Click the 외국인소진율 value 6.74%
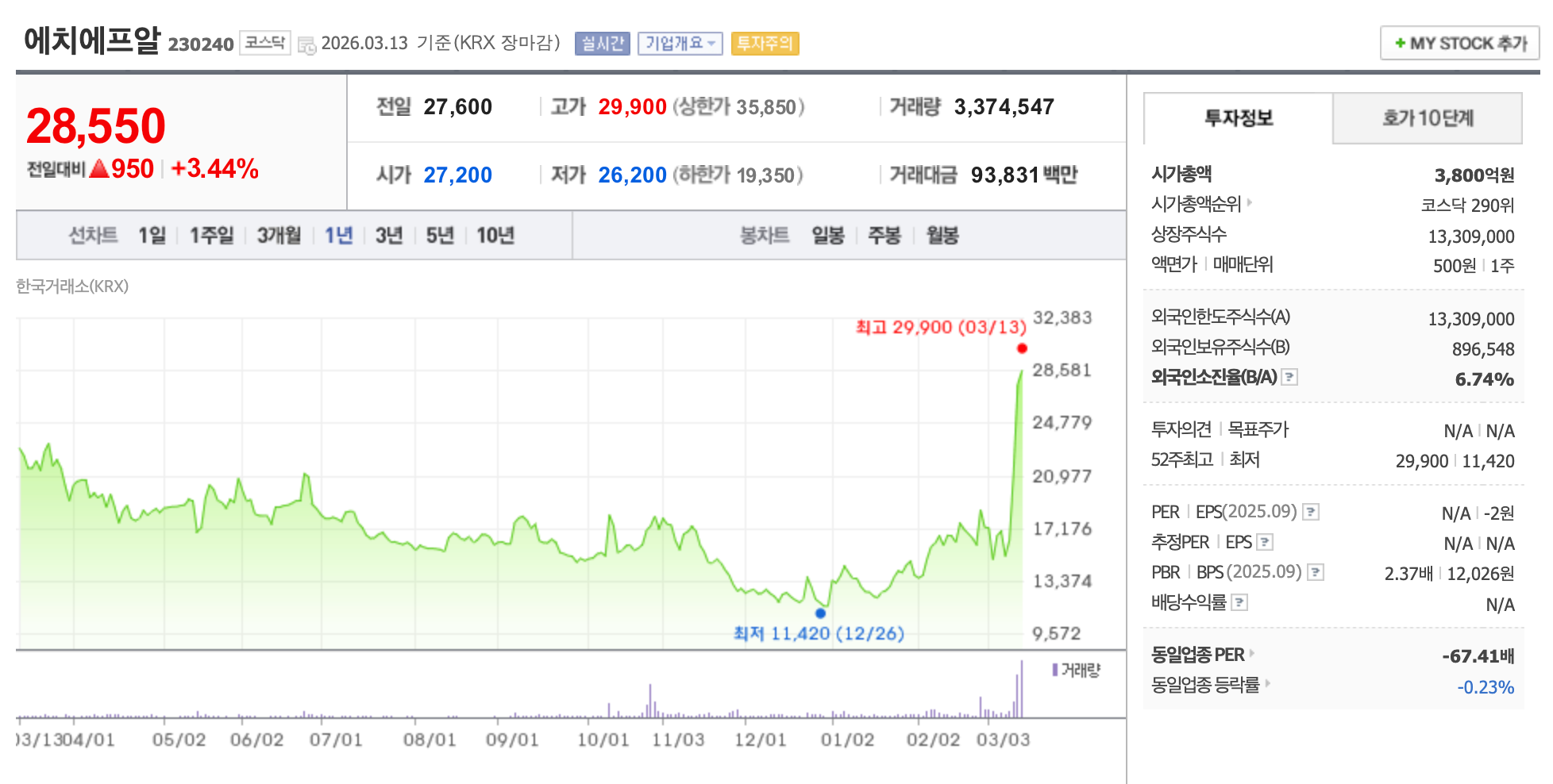1553x784 pixels. [1485, 379]
